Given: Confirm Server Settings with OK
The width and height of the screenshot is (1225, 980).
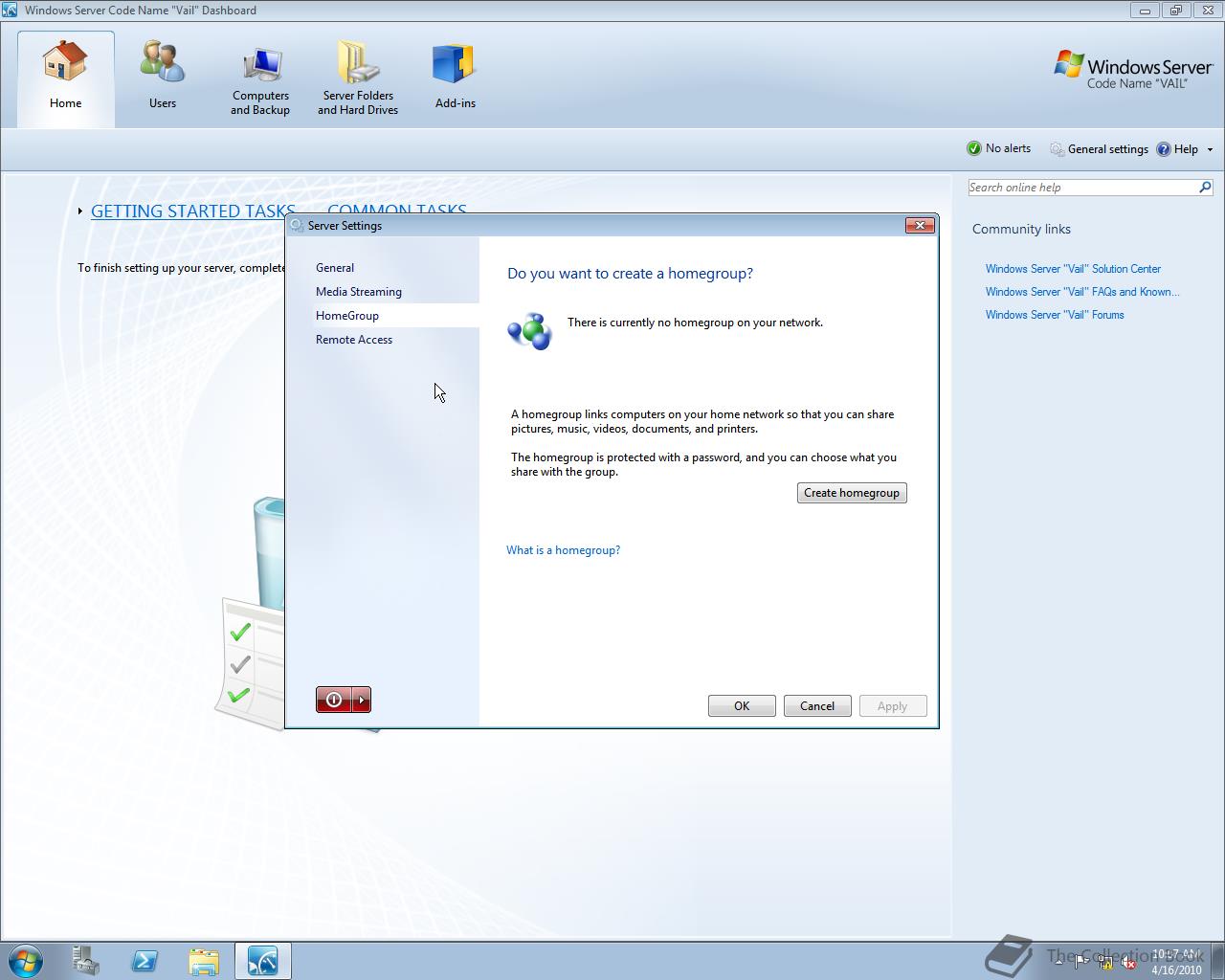Looking at the screenshot, I should [742, 706].
